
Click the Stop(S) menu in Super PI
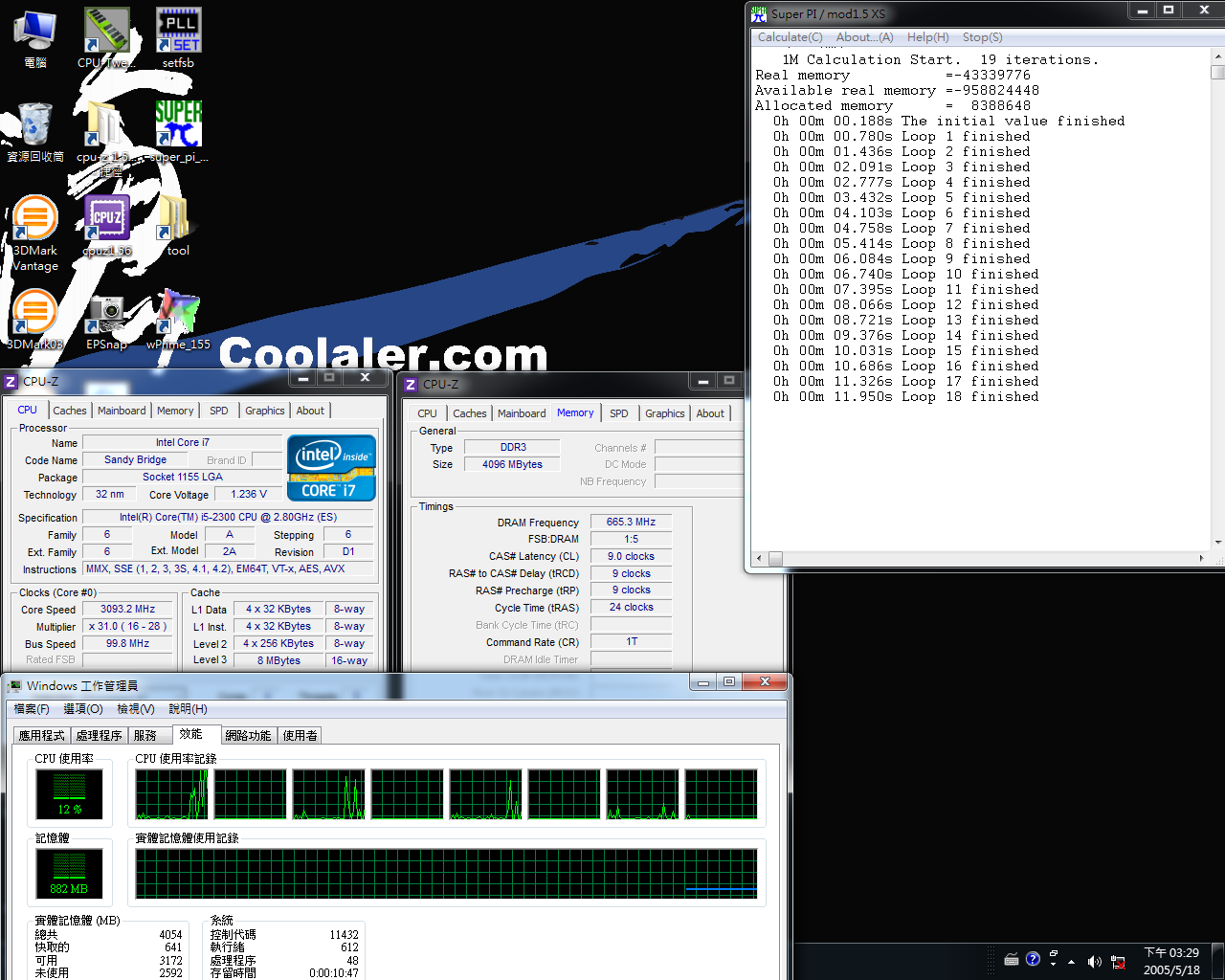click(982, 37)
